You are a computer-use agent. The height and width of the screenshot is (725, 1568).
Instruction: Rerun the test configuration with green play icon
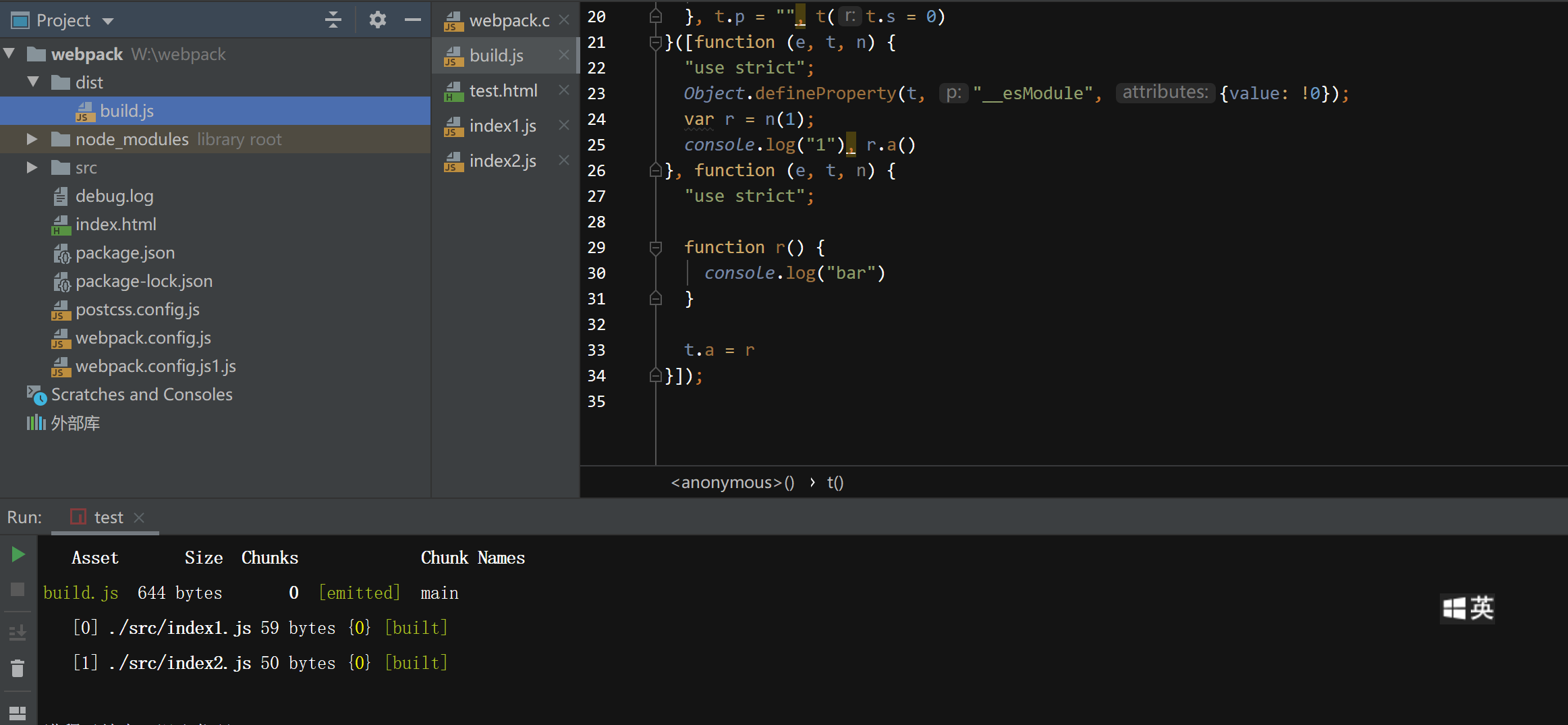coord(18,554)
